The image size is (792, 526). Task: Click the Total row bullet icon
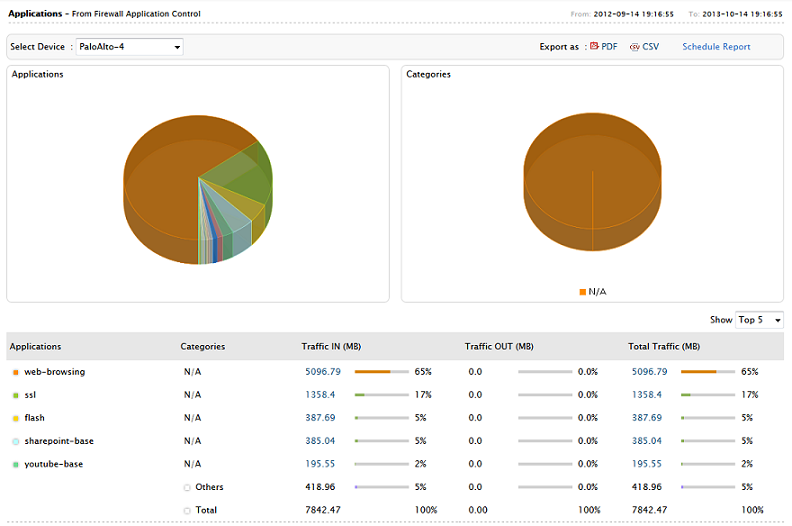(x=187, y=511)
